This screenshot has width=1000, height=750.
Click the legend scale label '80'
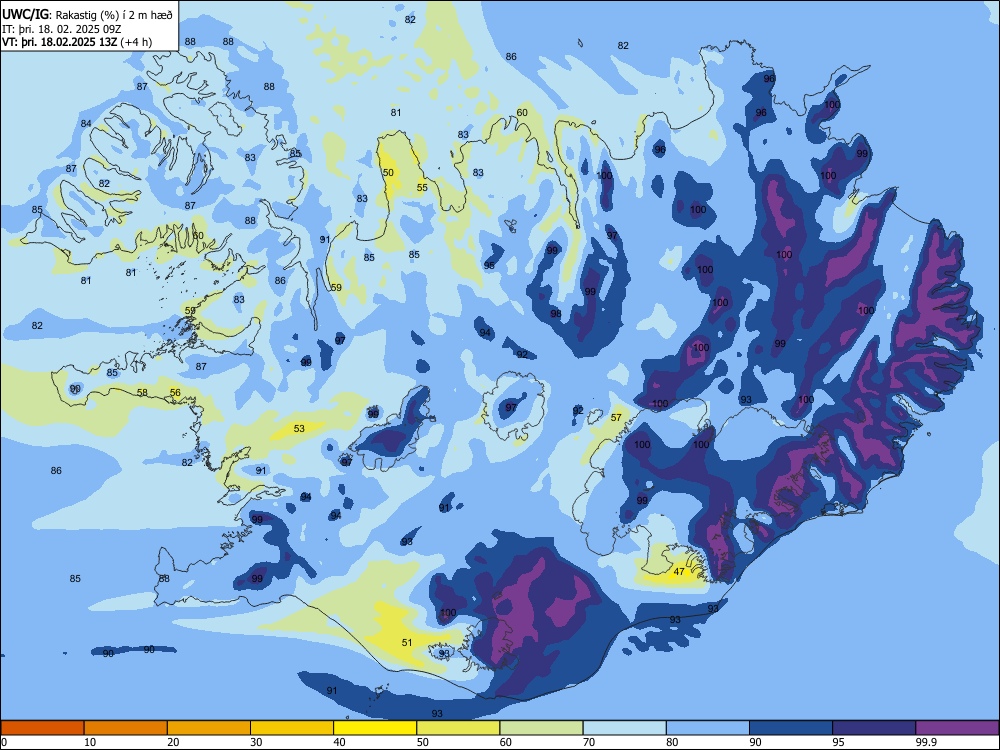pos(672,742)
